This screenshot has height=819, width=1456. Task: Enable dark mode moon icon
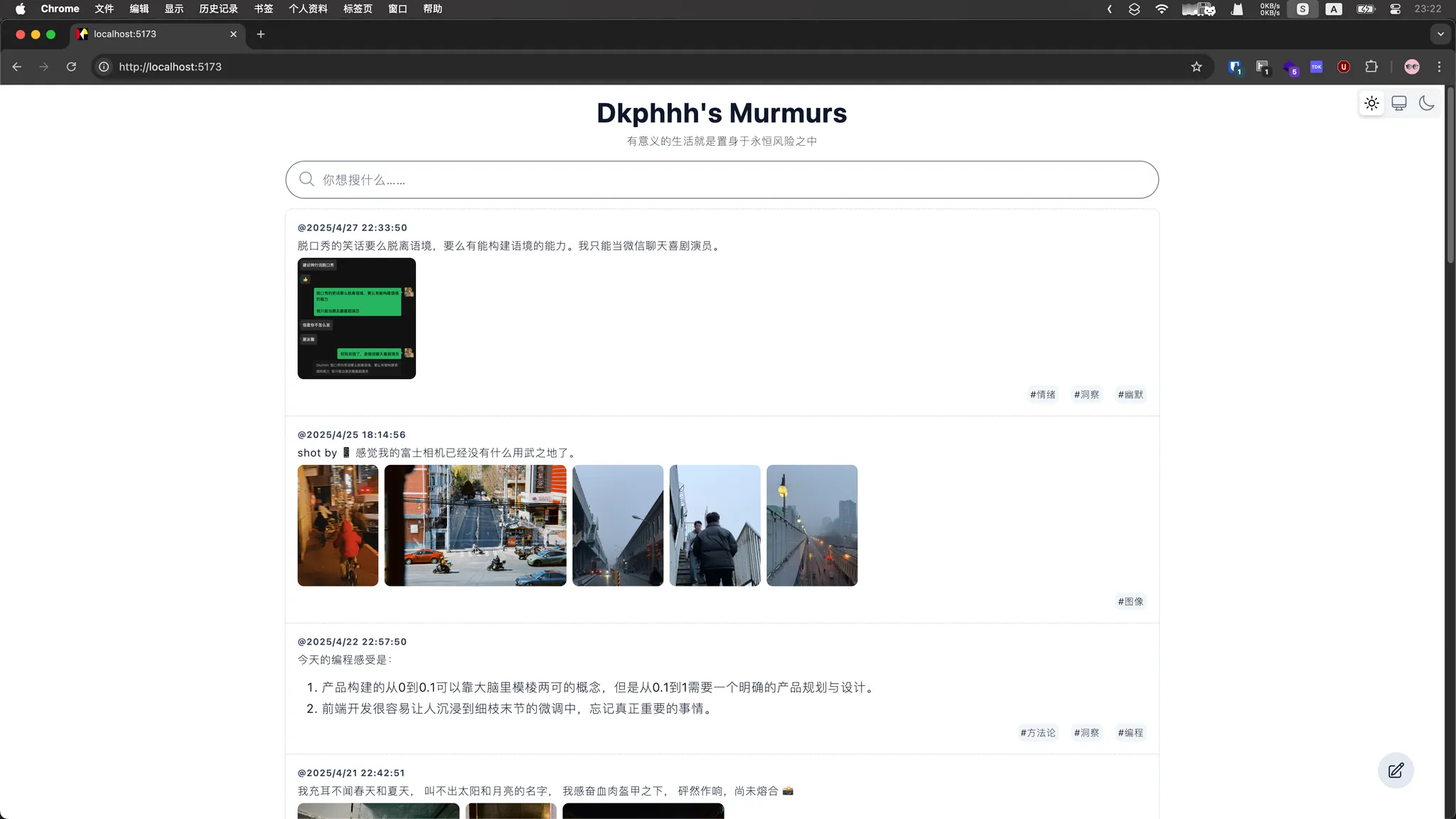tap(1426, 103)
